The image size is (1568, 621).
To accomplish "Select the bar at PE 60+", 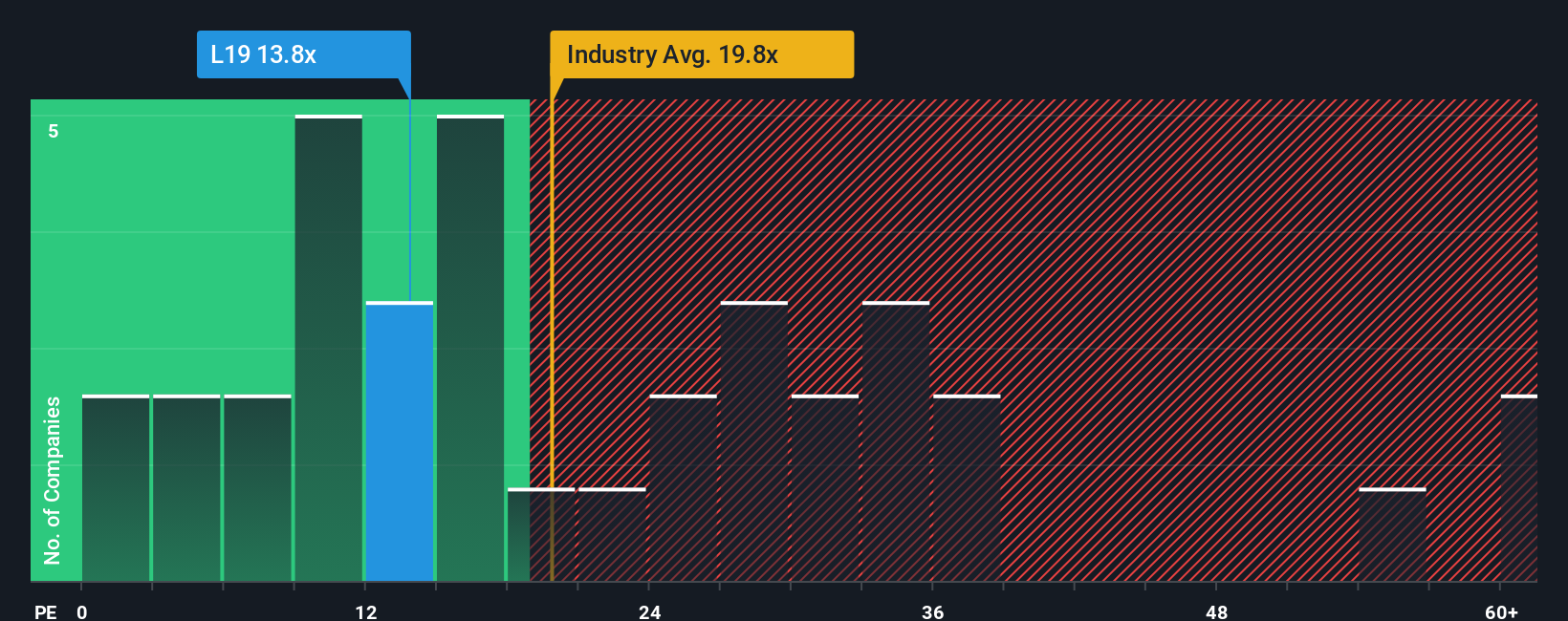I will (x=1519, y=488).
